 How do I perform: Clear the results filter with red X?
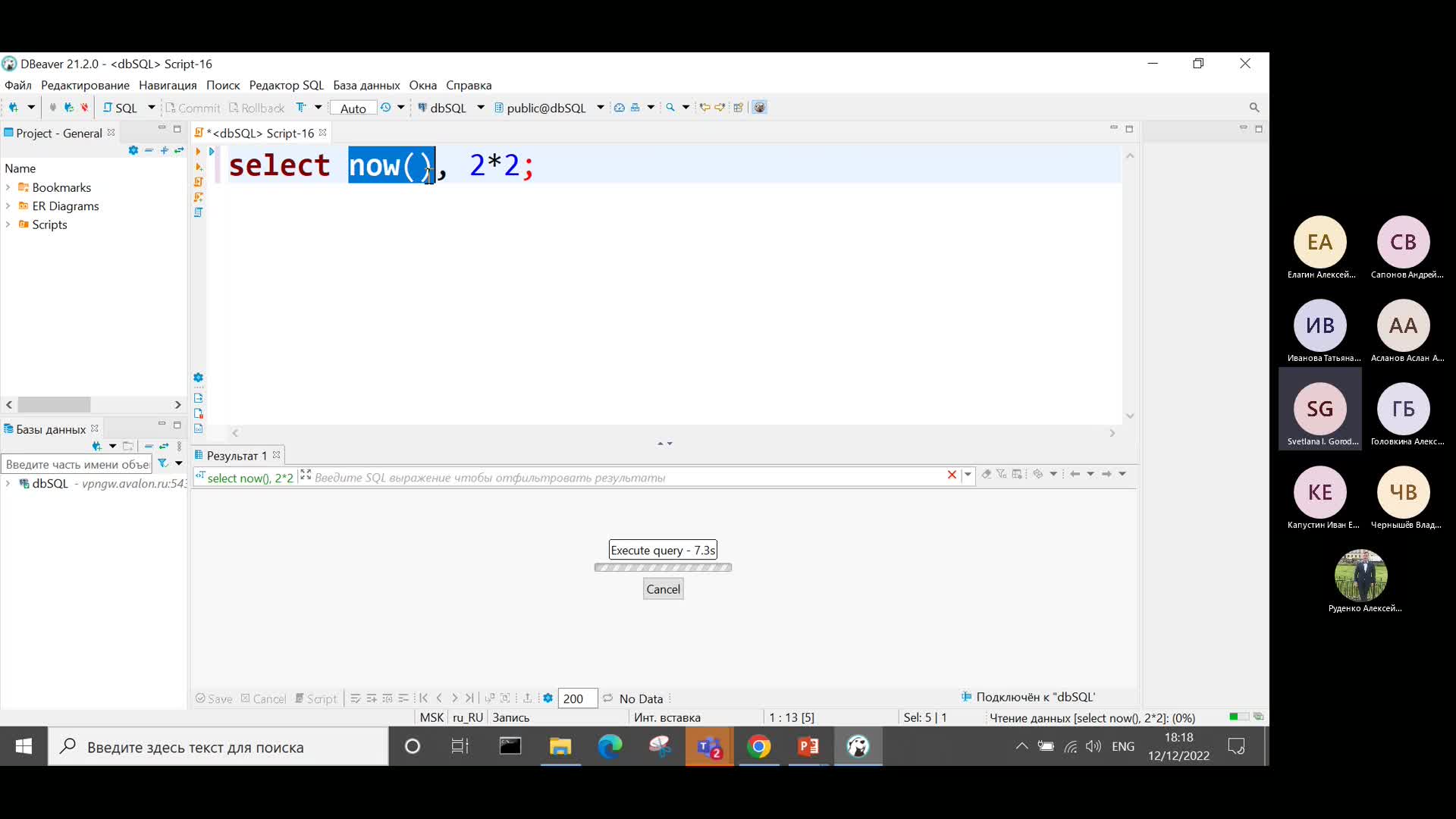pos(952,475)
